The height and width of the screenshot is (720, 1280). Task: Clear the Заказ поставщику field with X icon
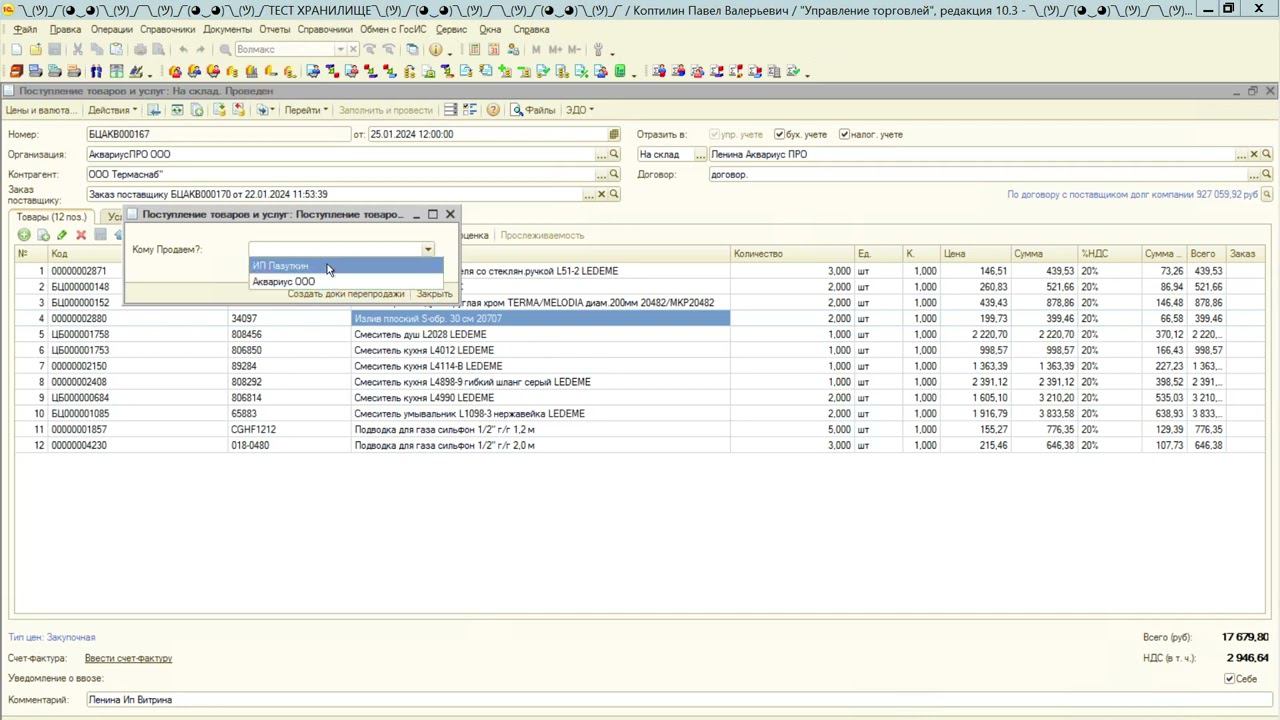(601, 194)
